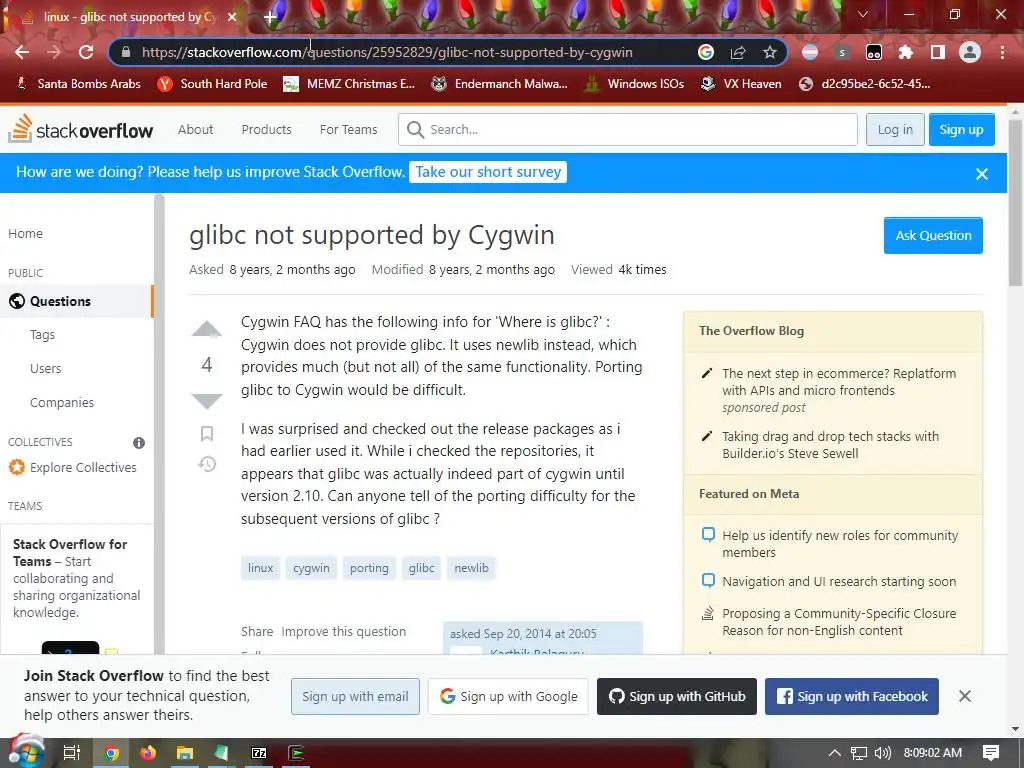Open the Replatform with APIs blog post
Screen dimensions: 1024x768
point(839,382)
